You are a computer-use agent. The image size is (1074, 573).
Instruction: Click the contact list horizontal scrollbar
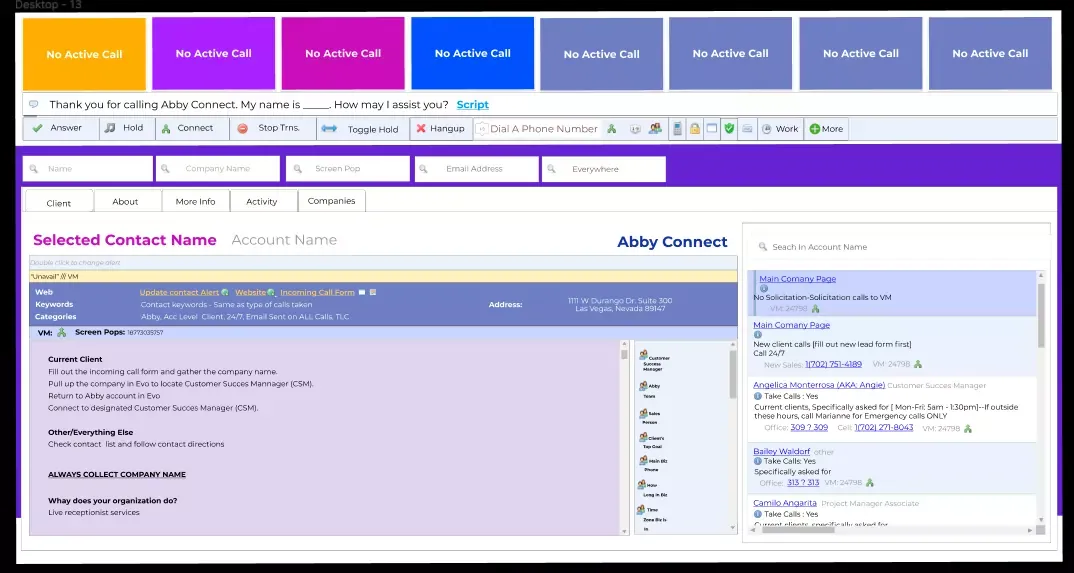[892, 530]
